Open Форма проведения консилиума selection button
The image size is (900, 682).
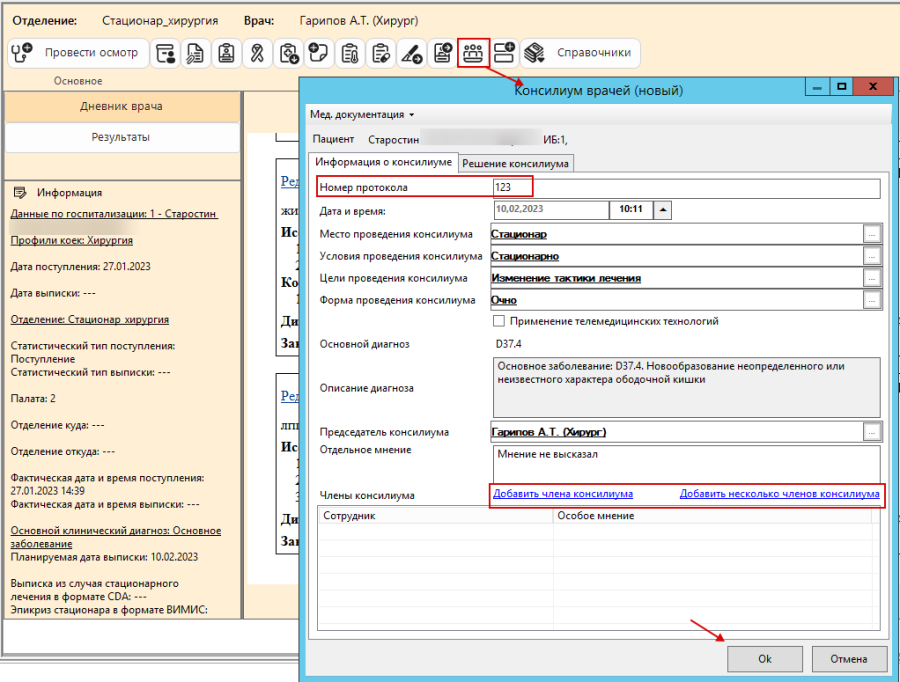click(x=872, y=300)
